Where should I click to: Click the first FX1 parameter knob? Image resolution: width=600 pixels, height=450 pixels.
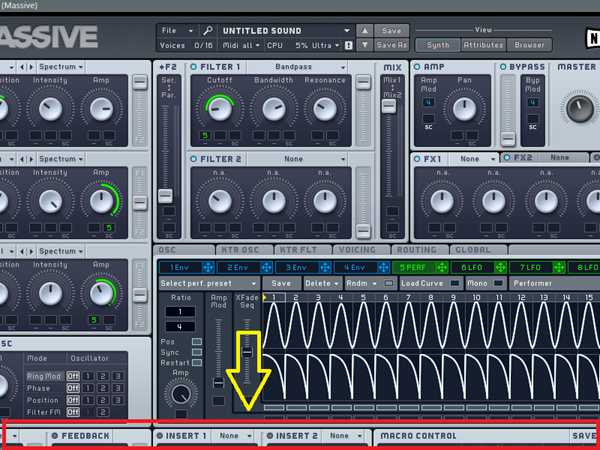[x=442, y=201]
